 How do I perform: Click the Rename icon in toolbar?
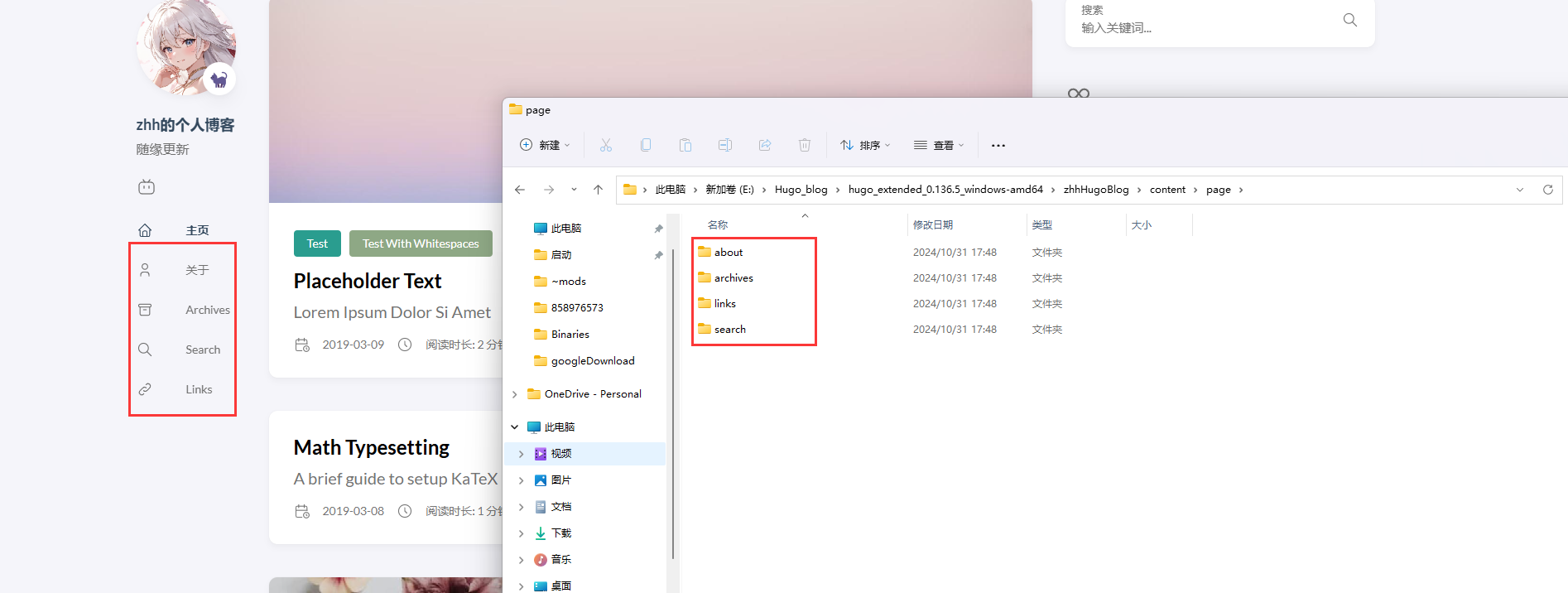point(725,145)
